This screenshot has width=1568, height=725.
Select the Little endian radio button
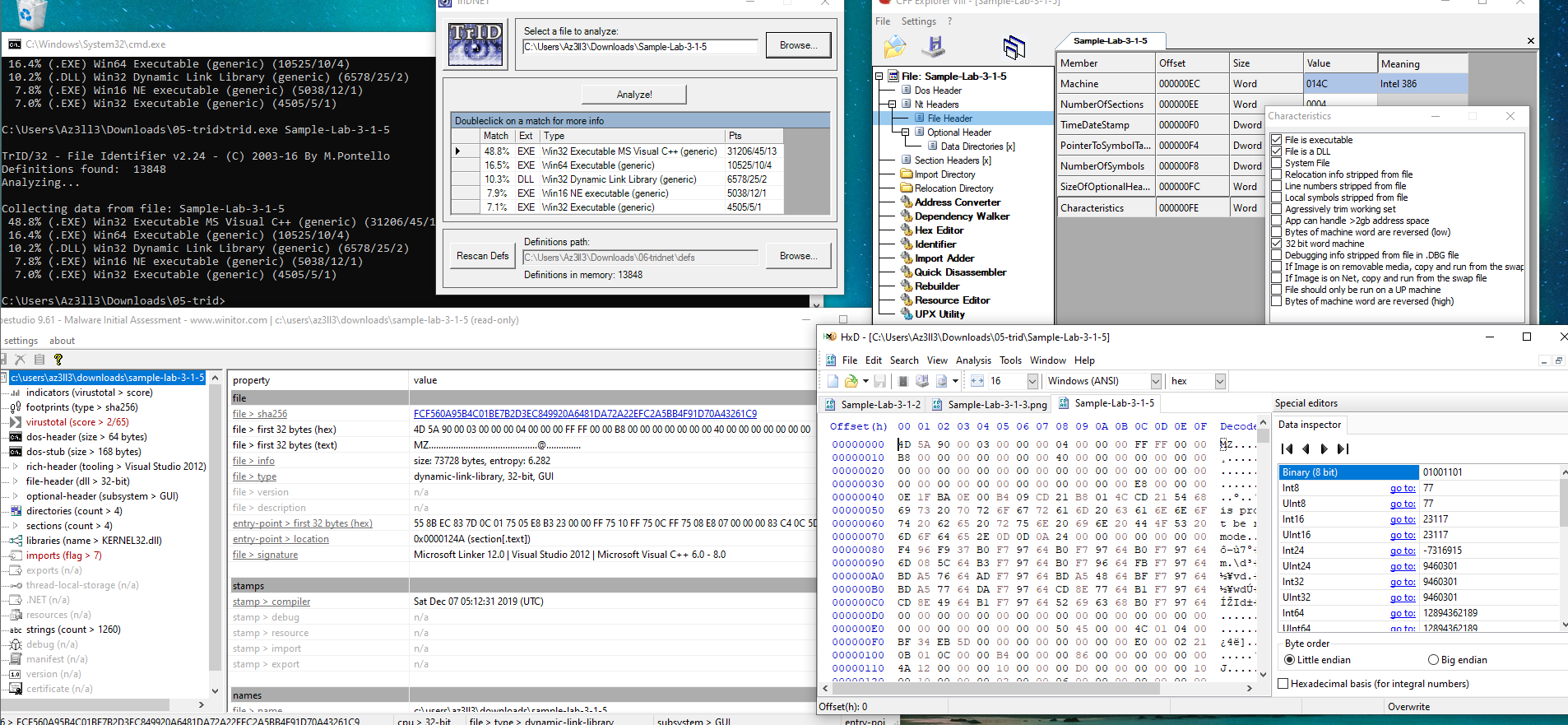1289,660
